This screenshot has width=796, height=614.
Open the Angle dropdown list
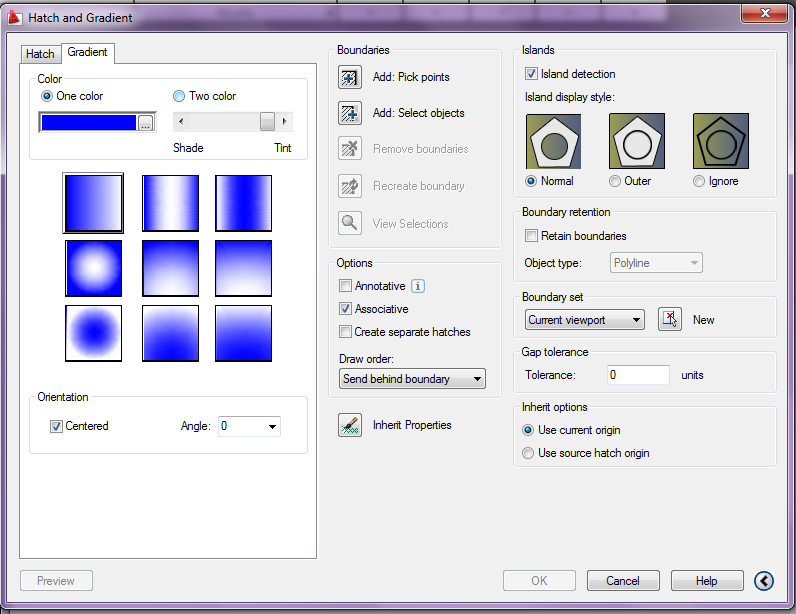pyautogui.click(x=249, y=426)
